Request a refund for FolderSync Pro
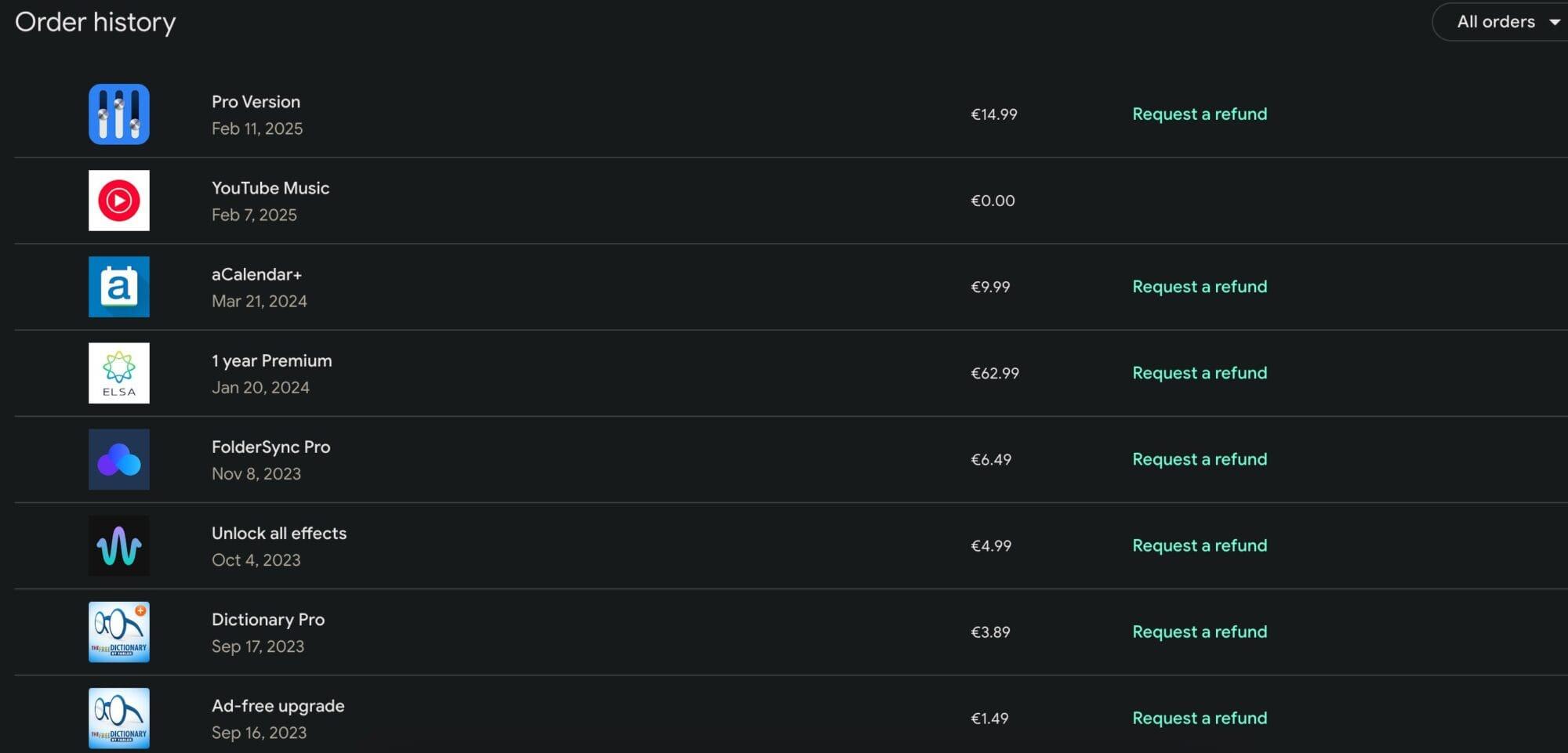The width and height of the screenshot is (1568, 753). (1200, 459)
